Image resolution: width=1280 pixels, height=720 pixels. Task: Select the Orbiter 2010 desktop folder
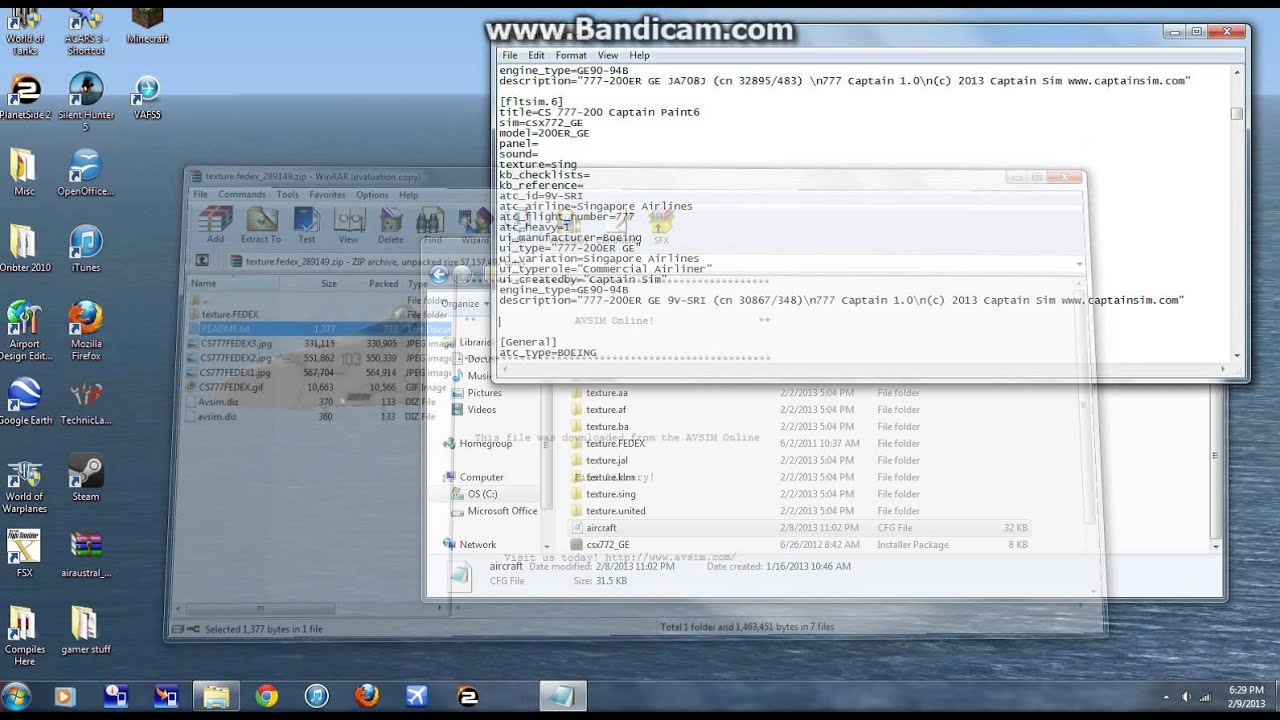(x=24, y=248)
